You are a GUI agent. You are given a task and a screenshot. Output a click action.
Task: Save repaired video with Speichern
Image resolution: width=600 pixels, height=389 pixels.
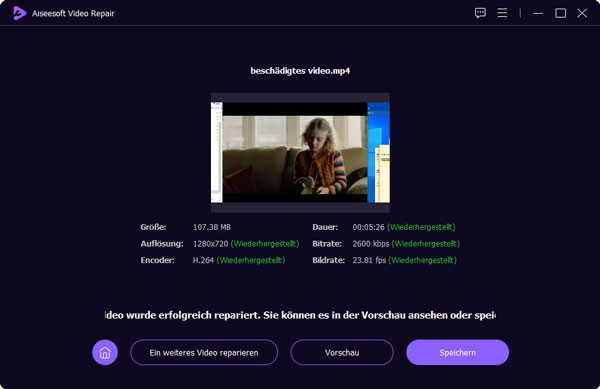[x=458, y=352]
